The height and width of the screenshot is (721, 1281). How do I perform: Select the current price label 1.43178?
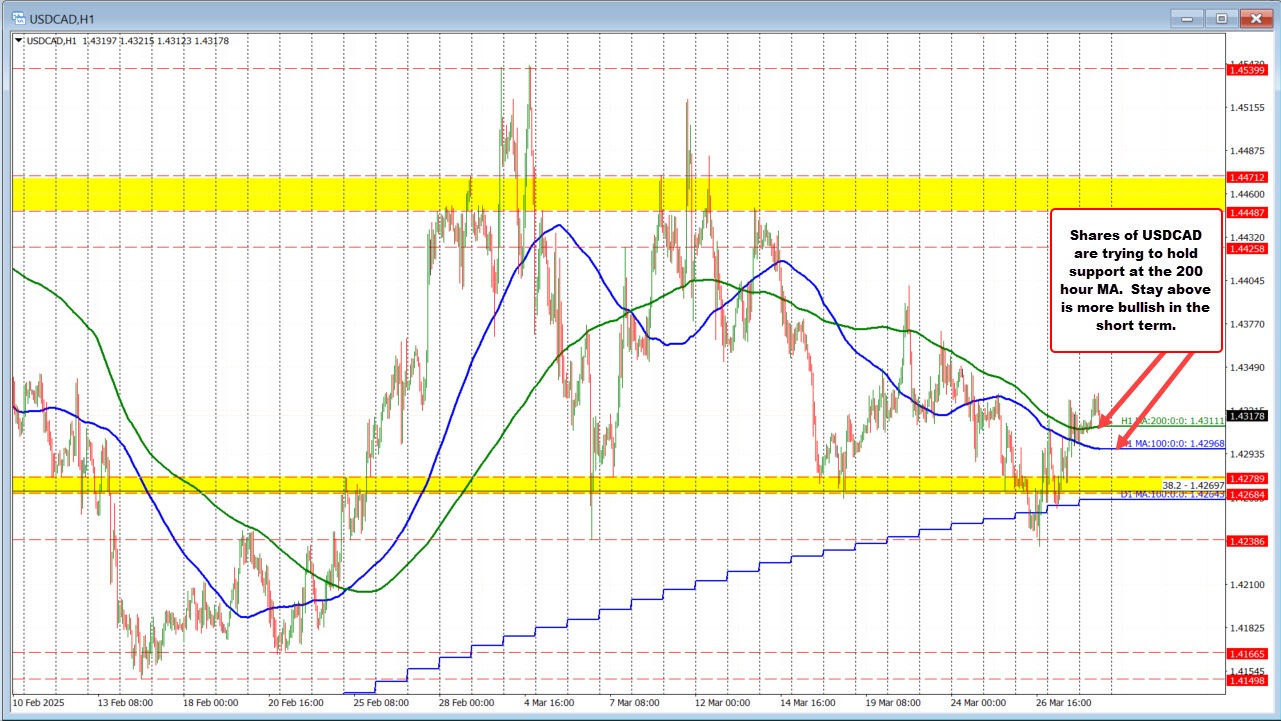(1247, 416)
